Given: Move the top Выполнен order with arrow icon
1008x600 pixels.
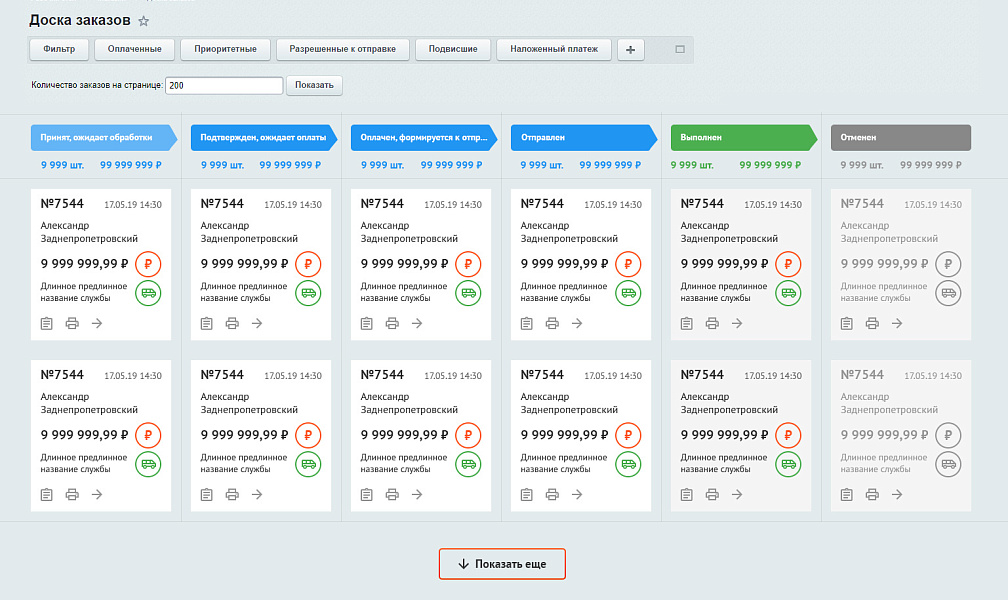Looking at the screenshot, I should point(737,323).
